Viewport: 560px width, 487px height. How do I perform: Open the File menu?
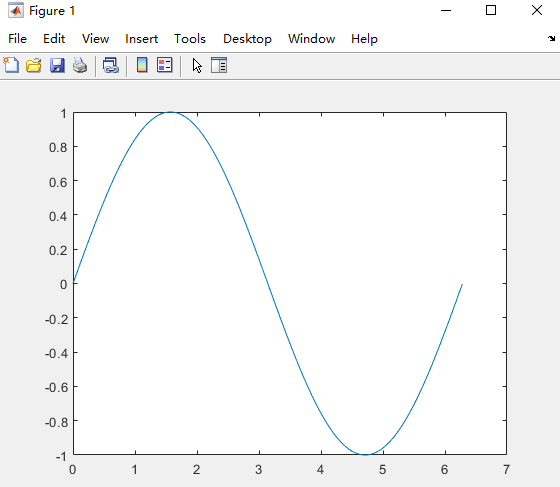17,39
